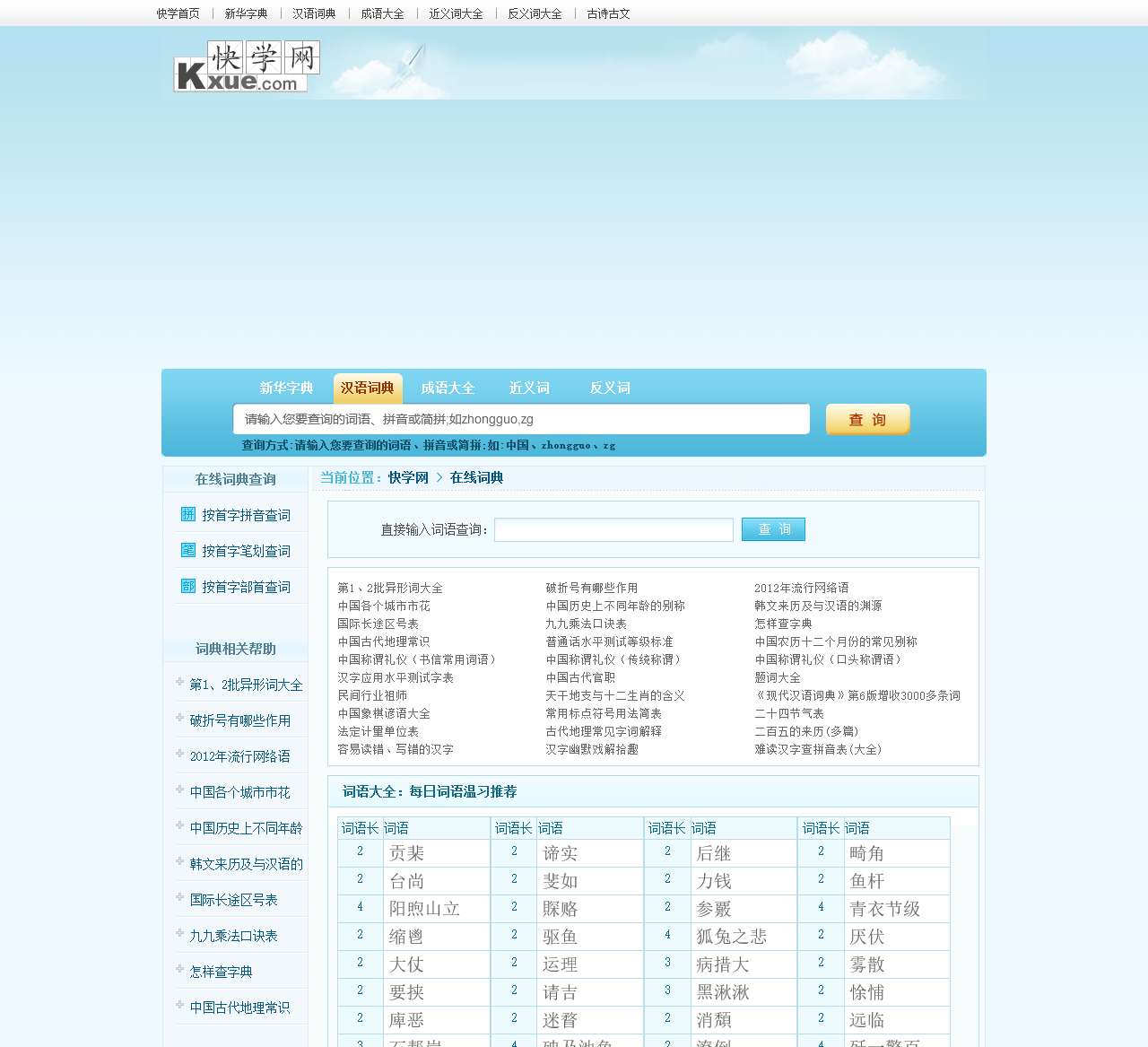Open sidebar link 中国古代地理常识
The image size is (1148, 1047).
tap(239, 1008)
